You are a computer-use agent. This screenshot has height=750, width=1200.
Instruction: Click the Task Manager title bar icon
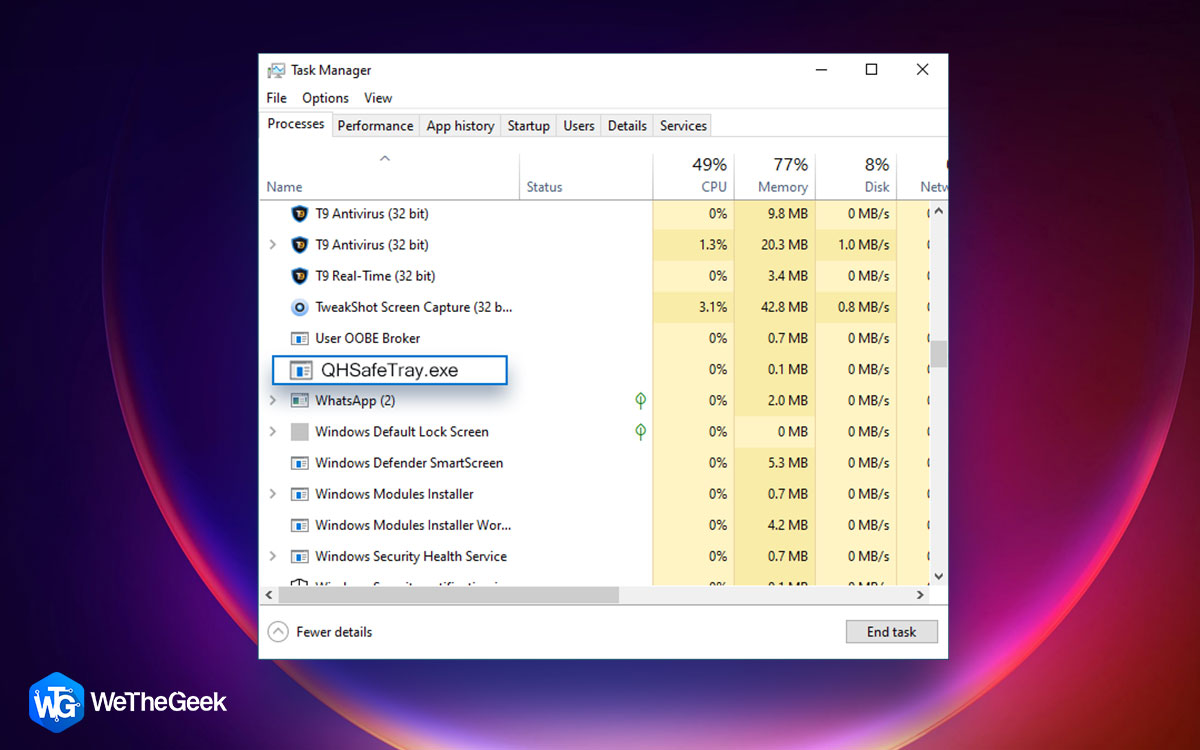click(x=276, y=70)
